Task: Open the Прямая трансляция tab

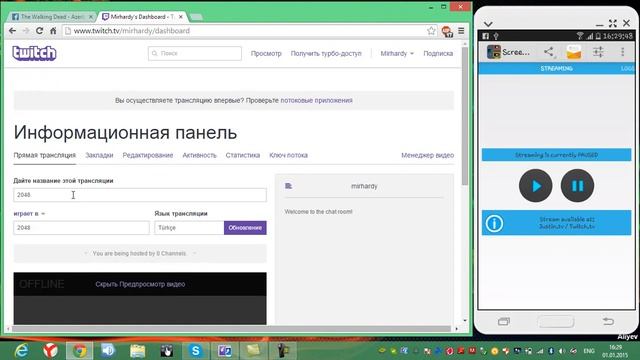Action: point(44,155)
